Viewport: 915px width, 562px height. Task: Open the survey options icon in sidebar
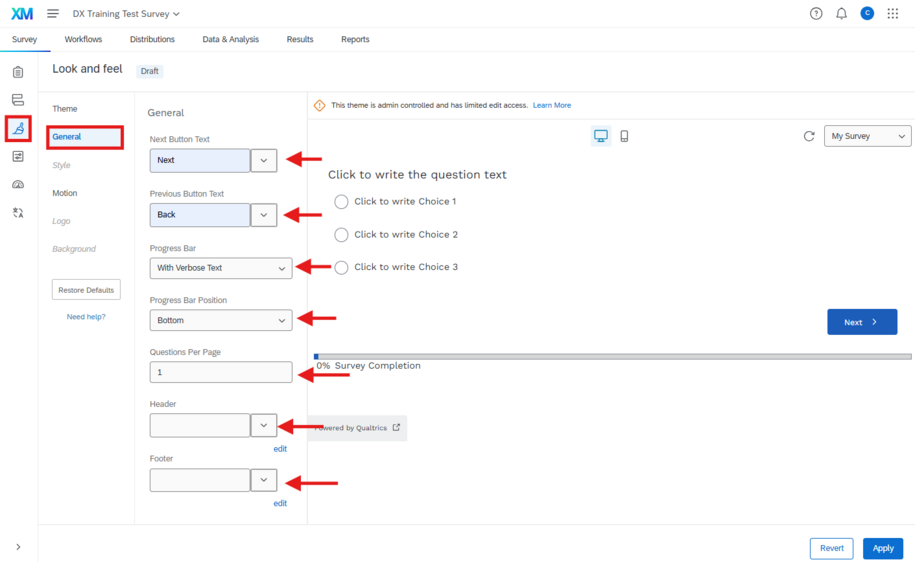[18, 156]
